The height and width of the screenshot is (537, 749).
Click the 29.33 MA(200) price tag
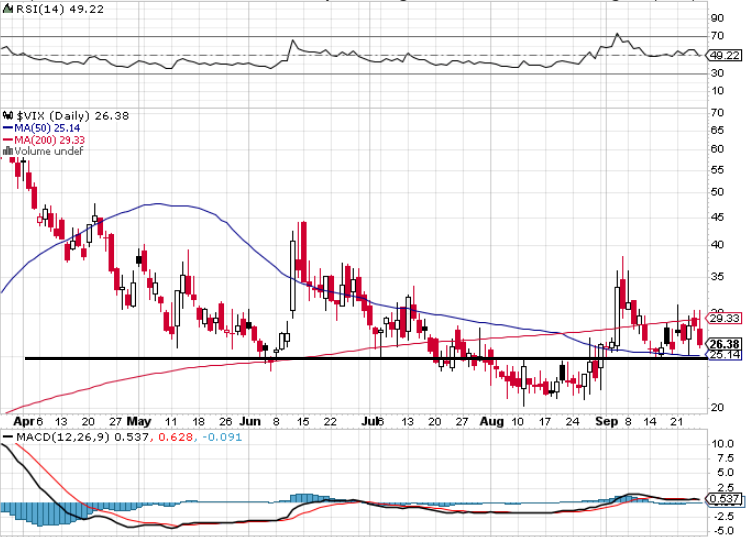click(x=724, y=318)
